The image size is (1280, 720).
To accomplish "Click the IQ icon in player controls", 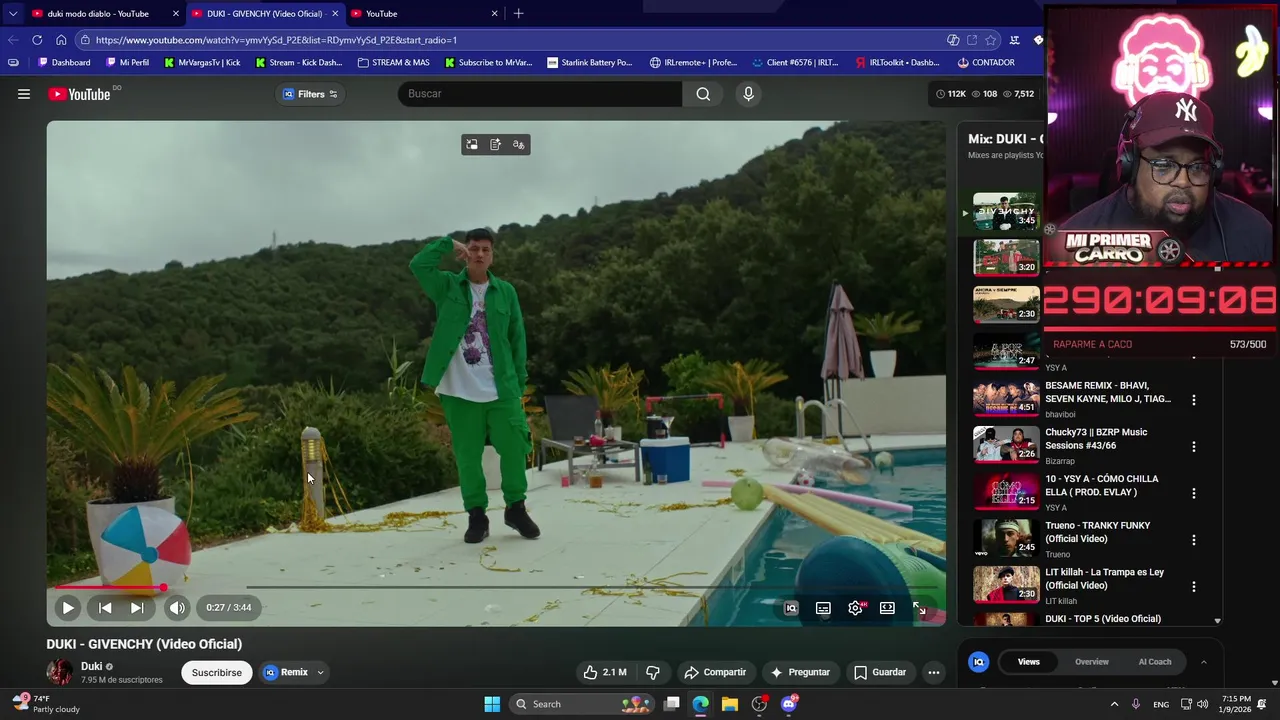I will [x=791, y=608].
